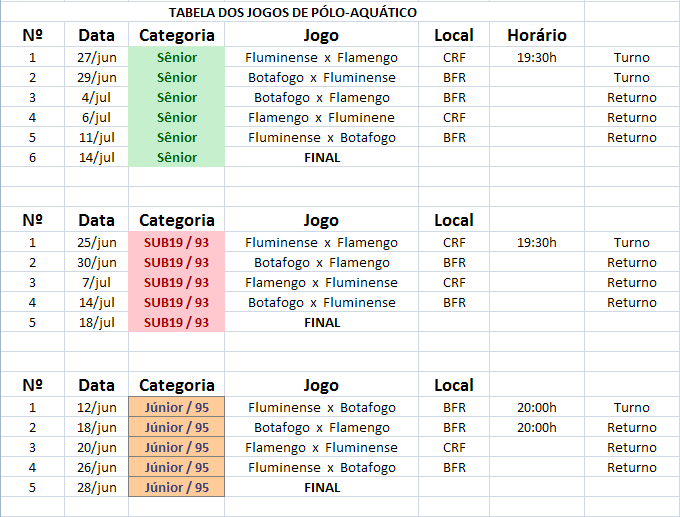The image size is (680, 517).
Task: Select the date cell '6/jul'
Action: pos(97,117)
